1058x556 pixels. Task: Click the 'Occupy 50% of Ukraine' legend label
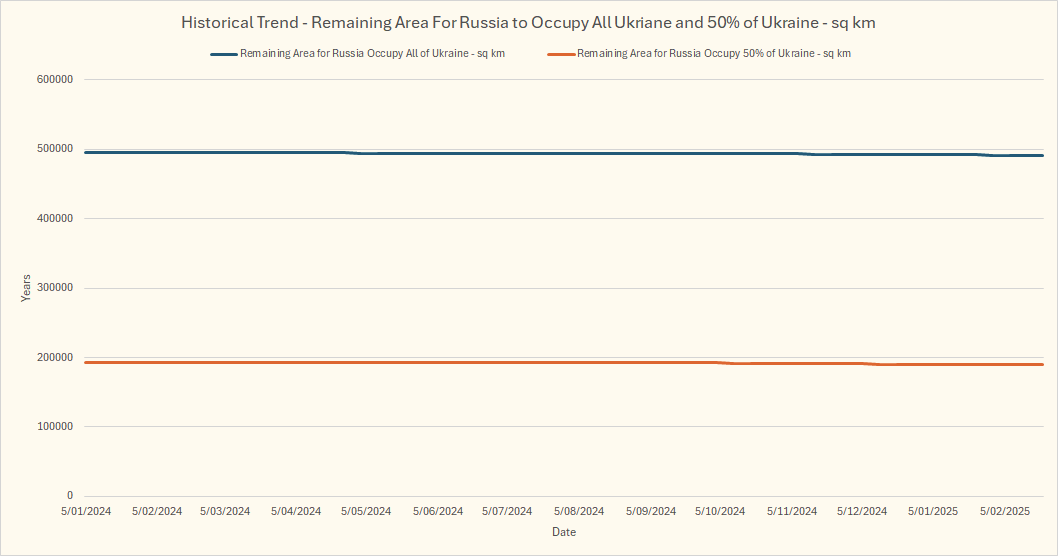click(713, 54)
